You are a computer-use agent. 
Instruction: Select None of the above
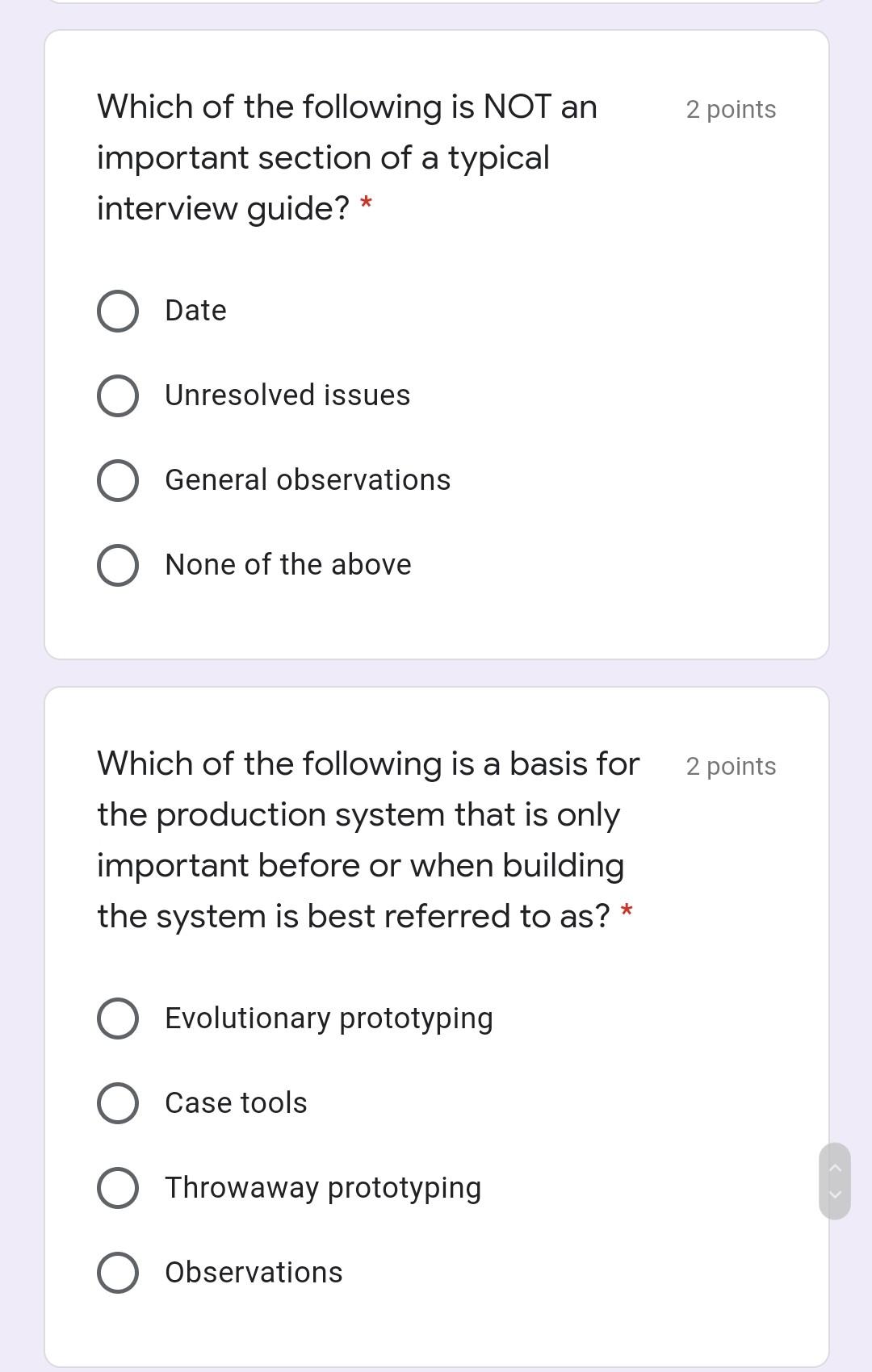(118, 565)
